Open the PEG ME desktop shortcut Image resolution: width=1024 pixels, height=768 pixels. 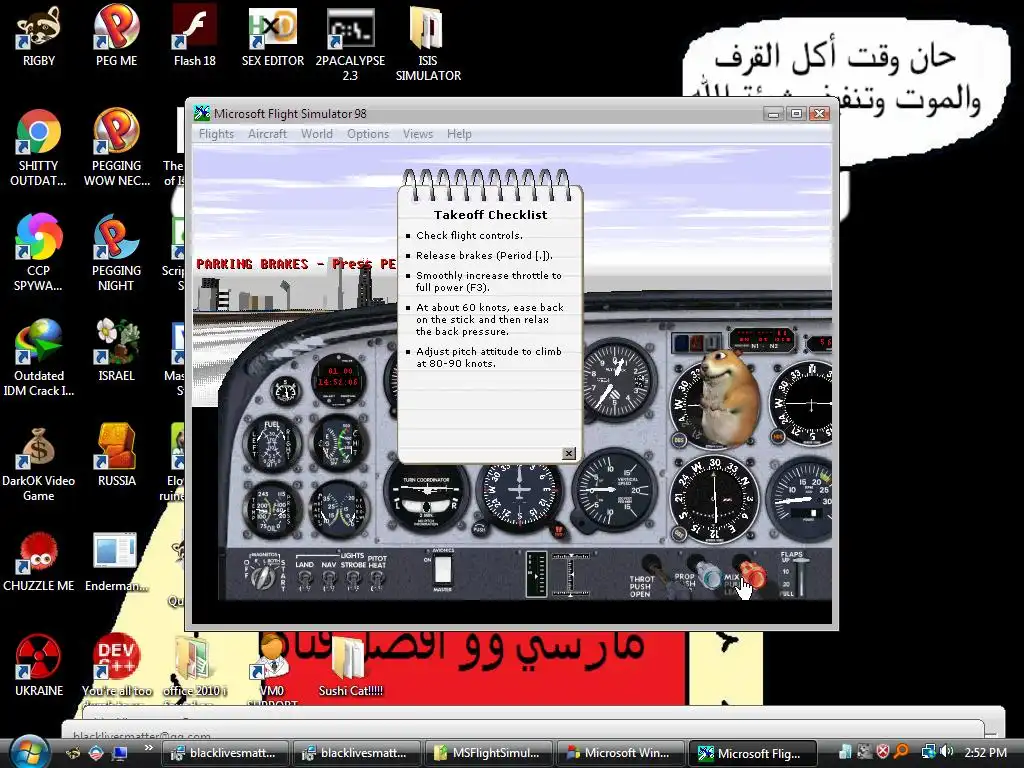click(x=116, y=36)
